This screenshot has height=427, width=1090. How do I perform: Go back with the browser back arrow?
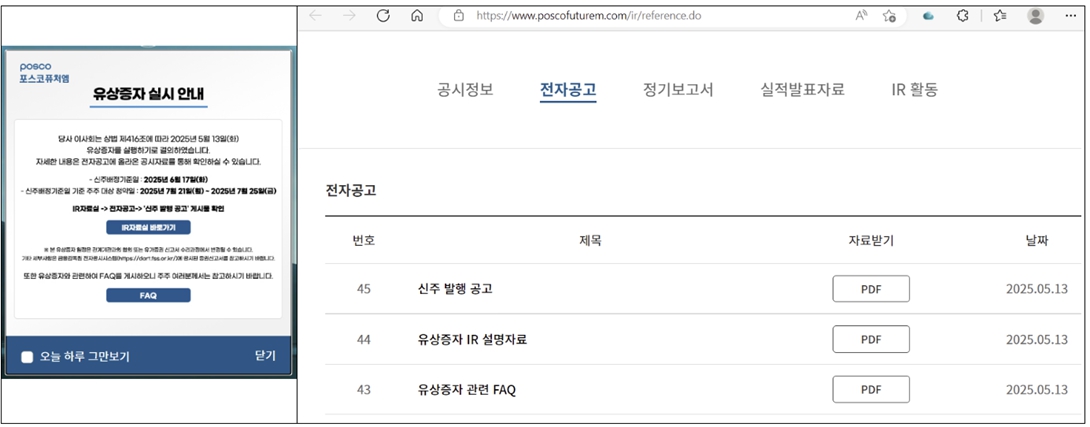click(316, 16)
